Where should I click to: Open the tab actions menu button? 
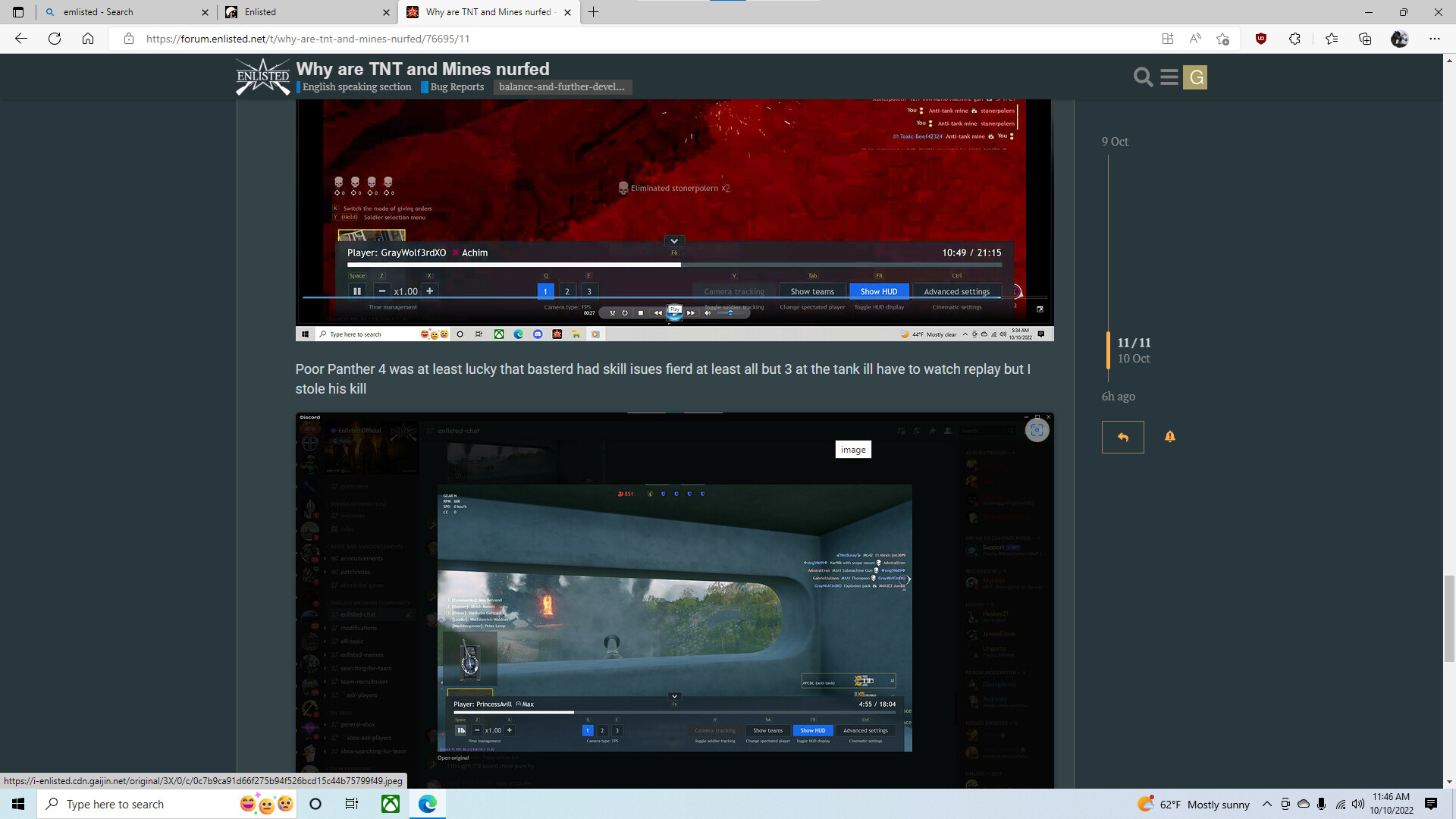tap(18, 12)
